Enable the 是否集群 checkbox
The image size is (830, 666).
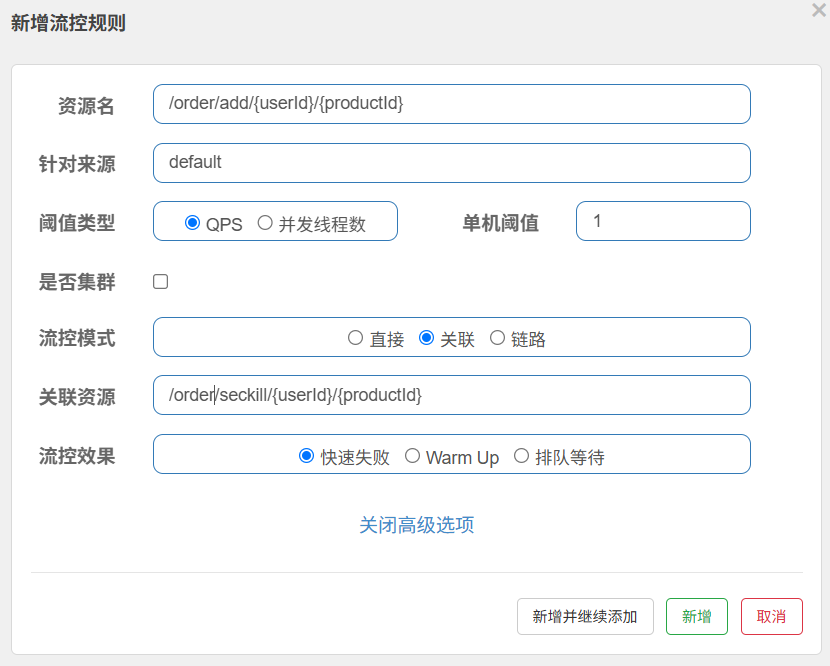click(160, 282)
